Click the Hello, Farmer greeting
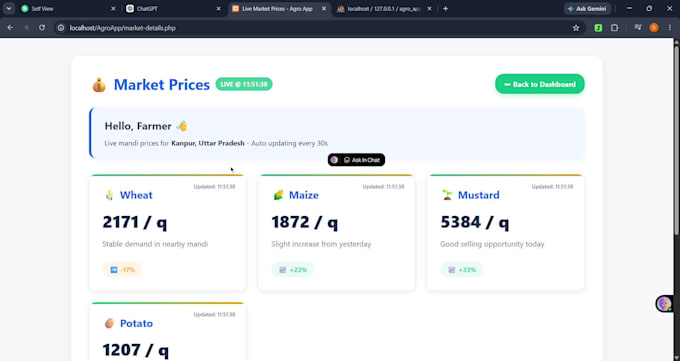680x361 pixels. pyautogui.click(x=138, y=126)
